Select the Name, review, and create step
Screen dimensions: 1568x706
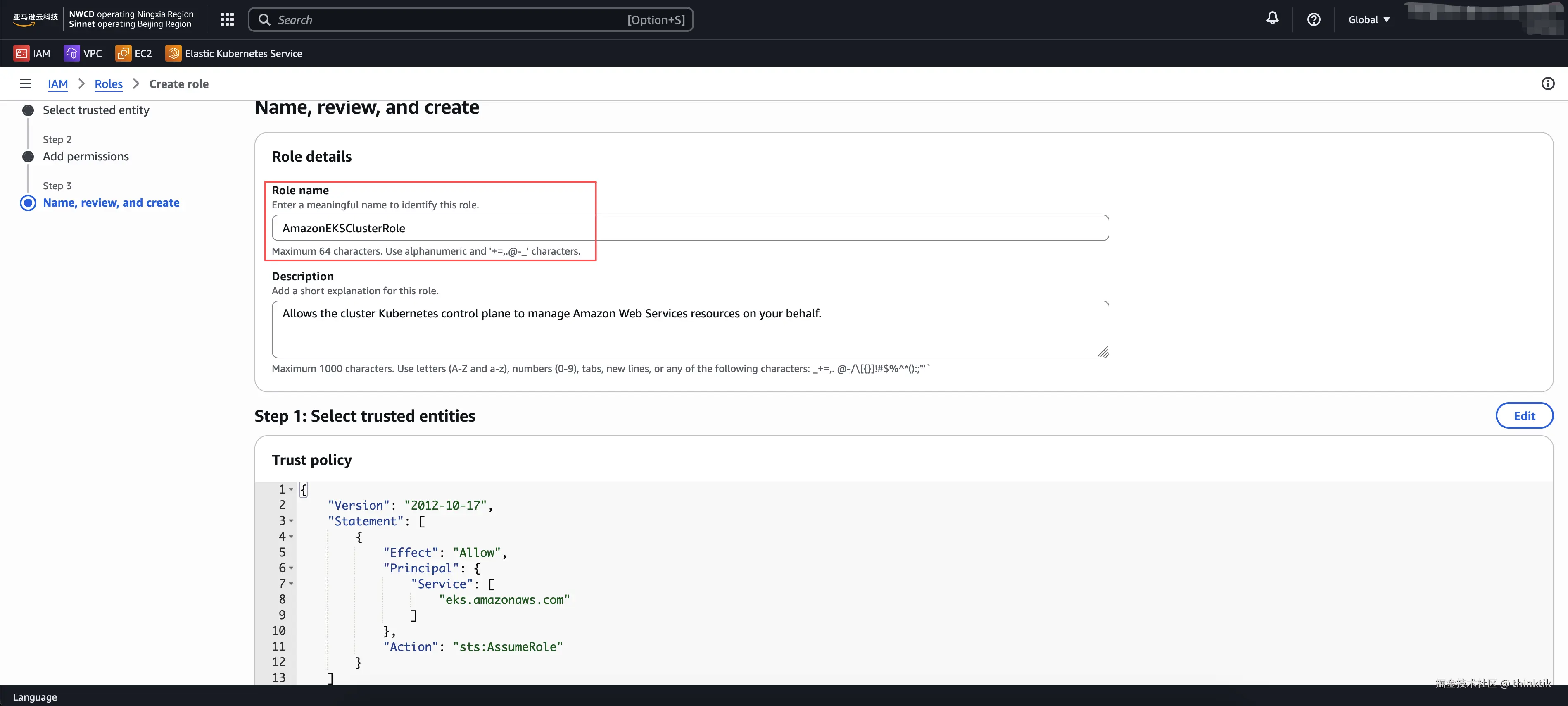[111, 203]
